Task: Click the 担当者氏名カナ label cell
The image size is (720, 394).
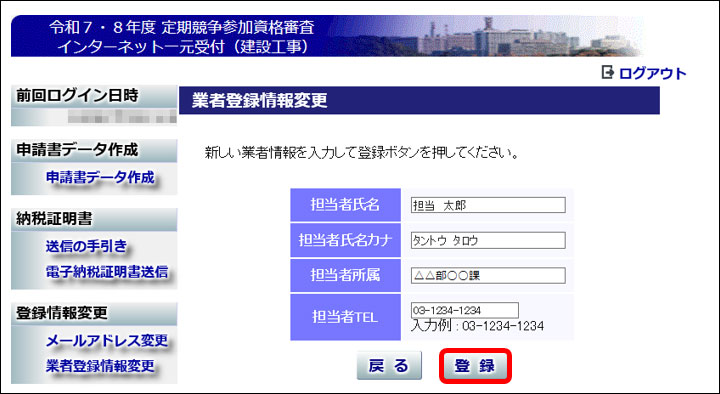Action: (345, 240)
